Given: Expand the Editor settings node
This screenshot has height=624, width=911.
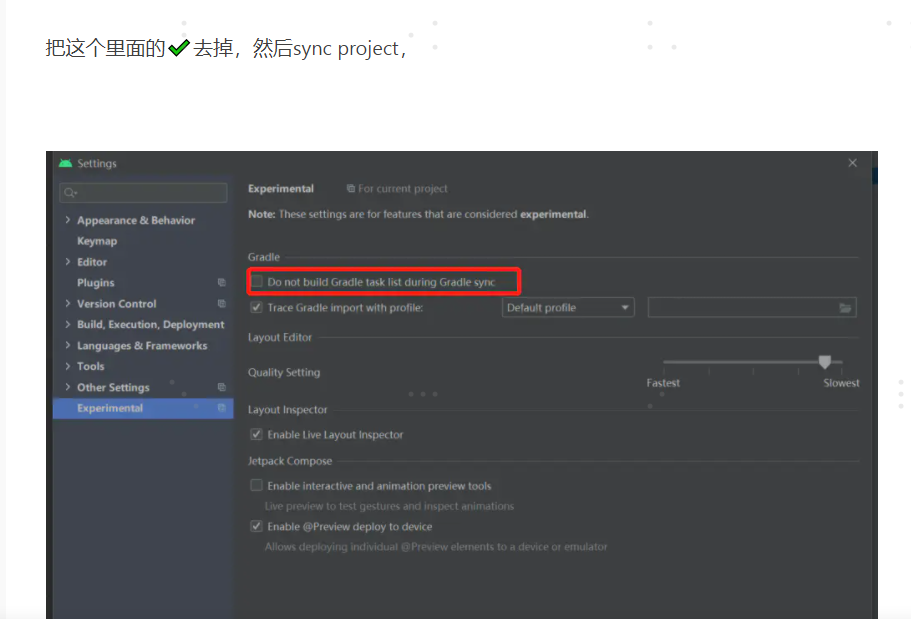Looking at the screenshot, I should [x=67, y=261].
